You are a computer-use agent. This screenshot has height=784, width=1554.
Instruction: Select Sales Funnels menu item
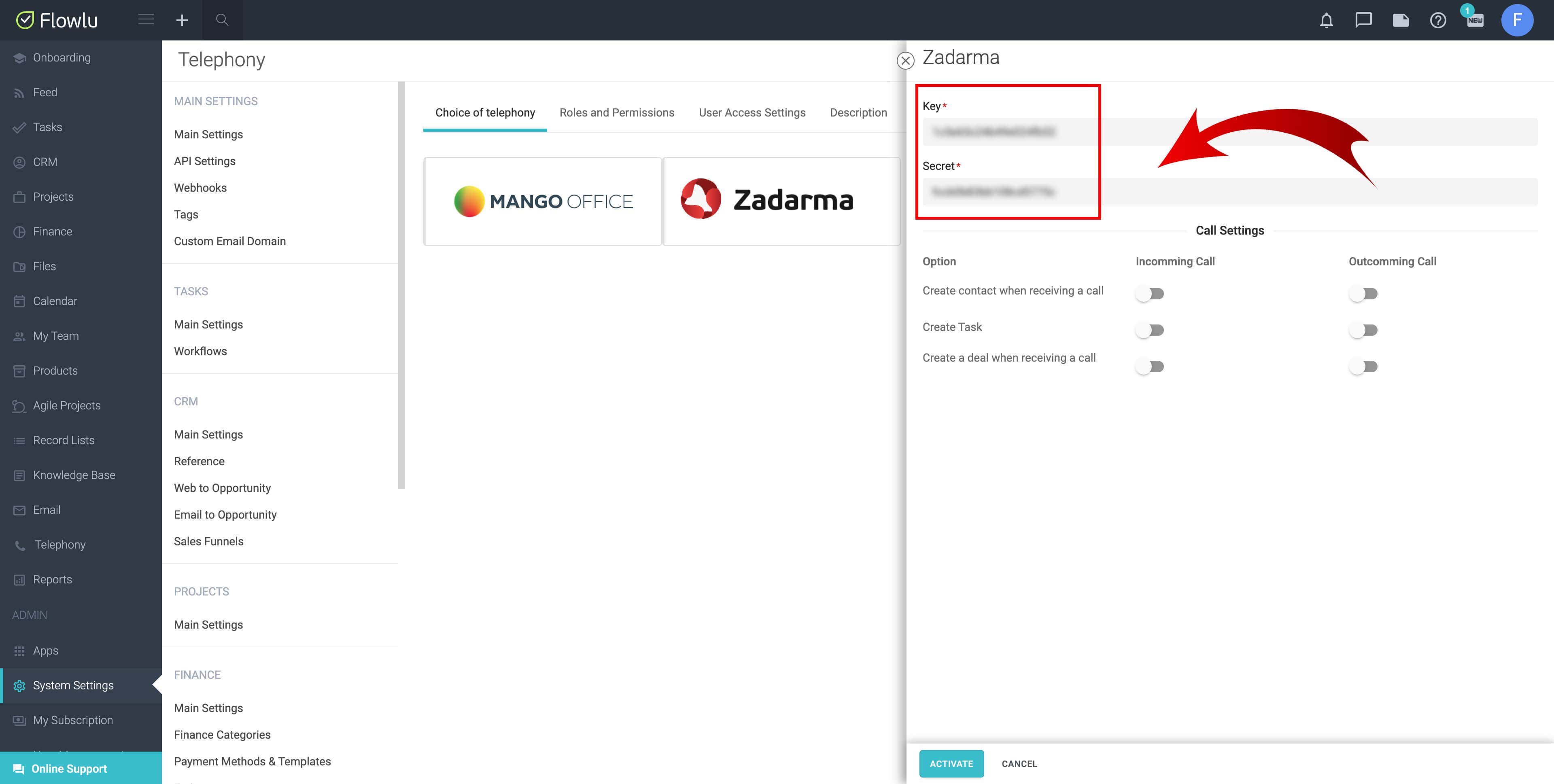pyautogui.click(x=208, y=541)
